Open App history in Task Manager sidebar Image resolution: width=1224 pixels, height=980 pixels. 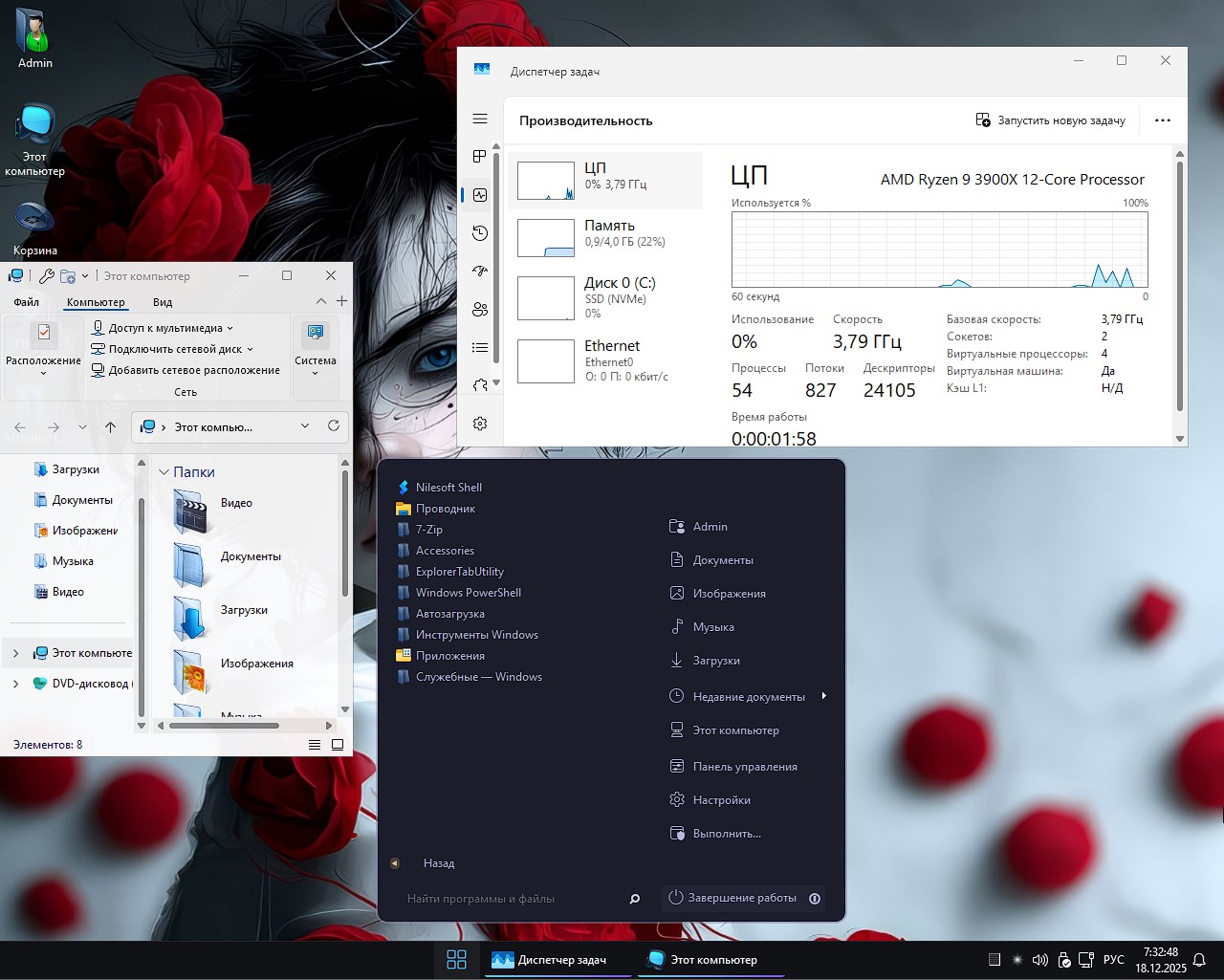pos(479,232)
